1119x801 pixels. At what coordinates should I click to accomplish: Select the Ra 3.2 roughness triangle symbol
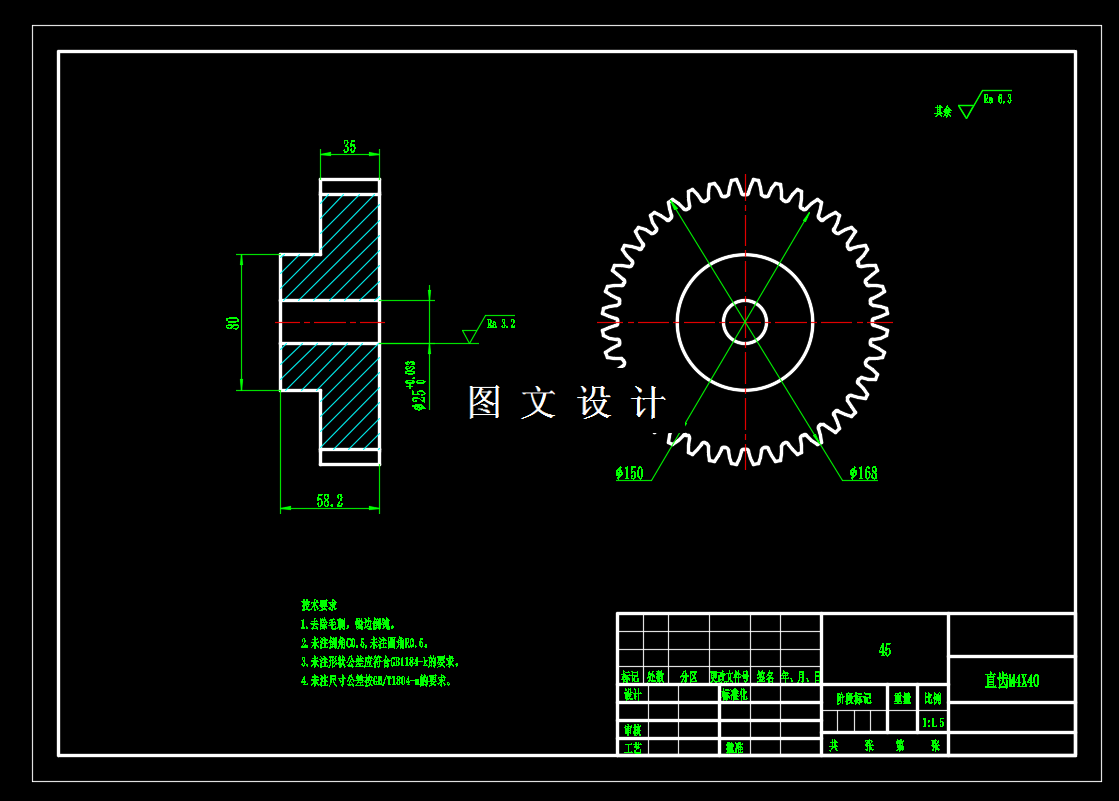470,336
